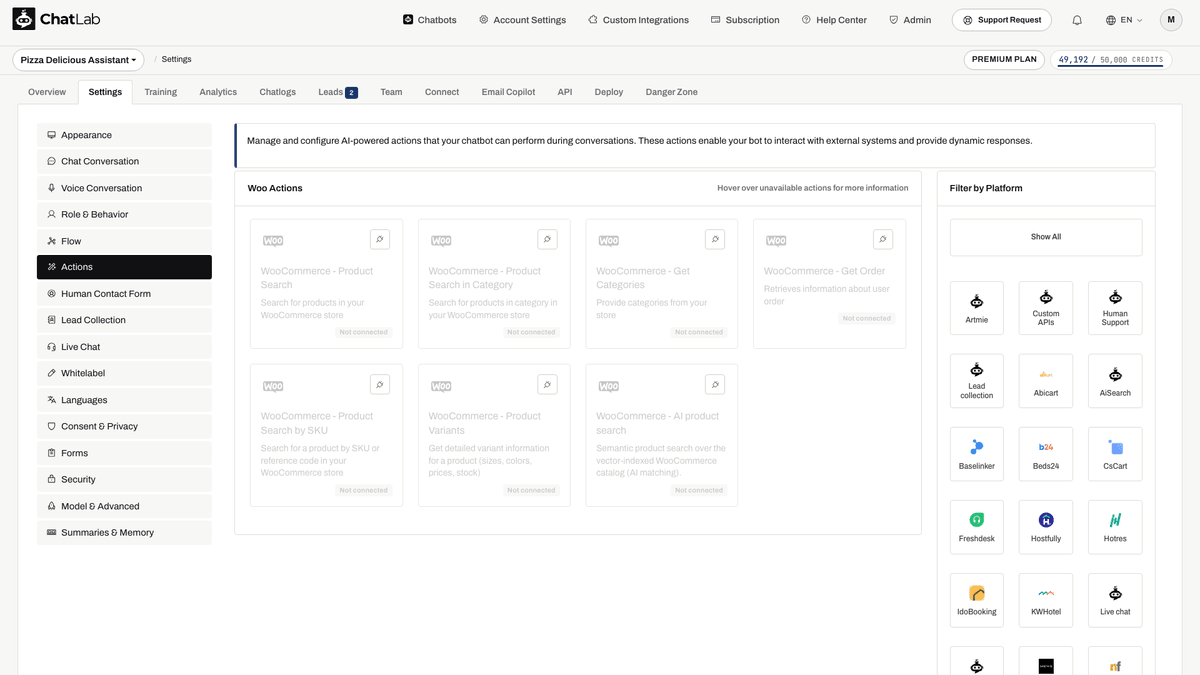Open Languages settings in sidebar
Screen dimensions: 1200x675
pyautogui.click(x=124, y=400)
